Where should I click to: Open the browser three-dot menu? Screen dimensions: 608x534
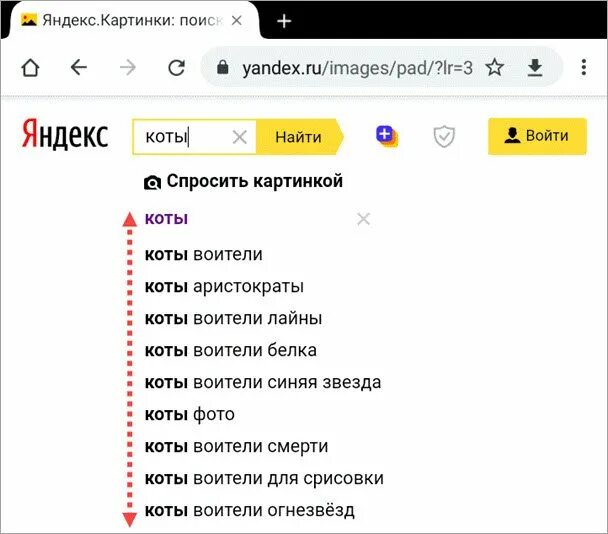(584, 67)
